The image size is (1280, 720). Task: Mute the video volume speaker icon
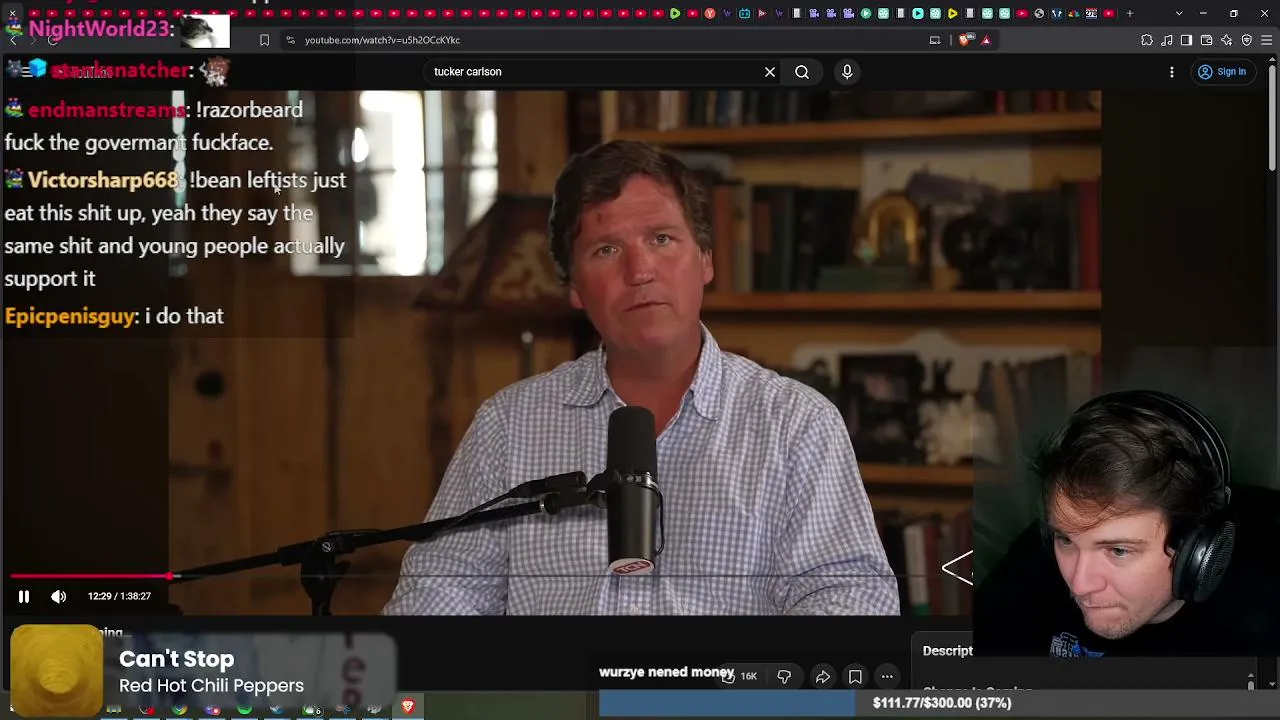tap(59, 596)
